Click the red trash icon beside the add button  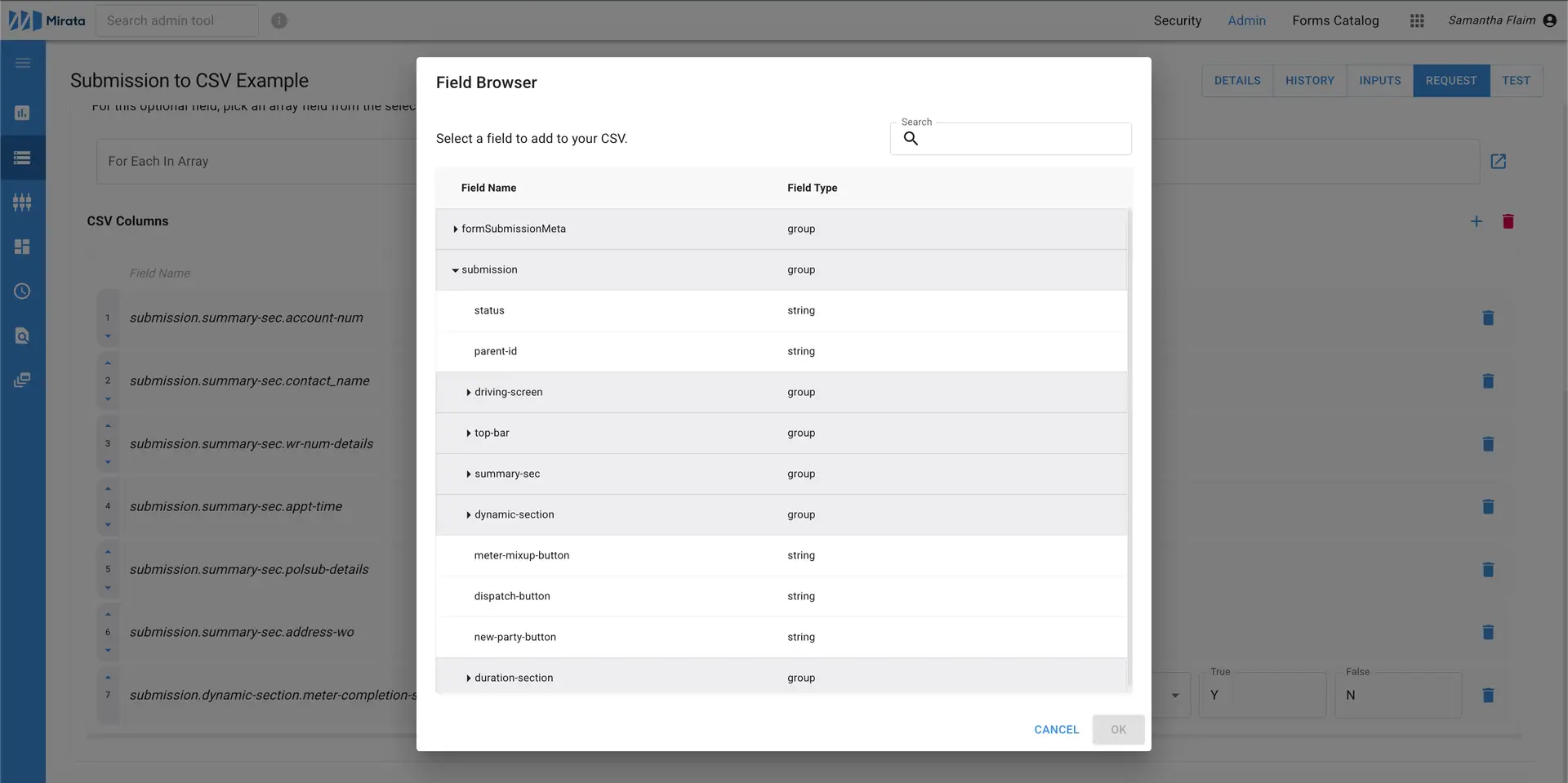(1508, 221)
